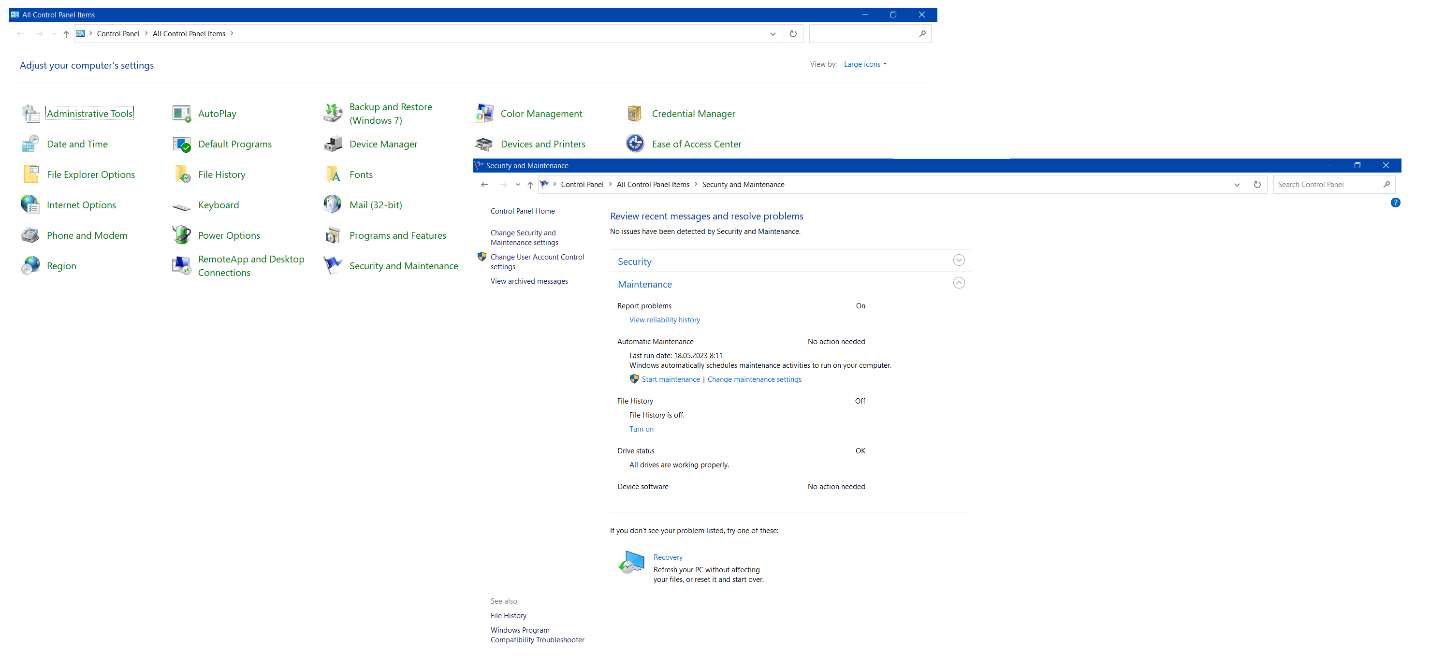Refresh the Security and Maintenance window
1430x666 pixels.
click(x=1257, y=185)
